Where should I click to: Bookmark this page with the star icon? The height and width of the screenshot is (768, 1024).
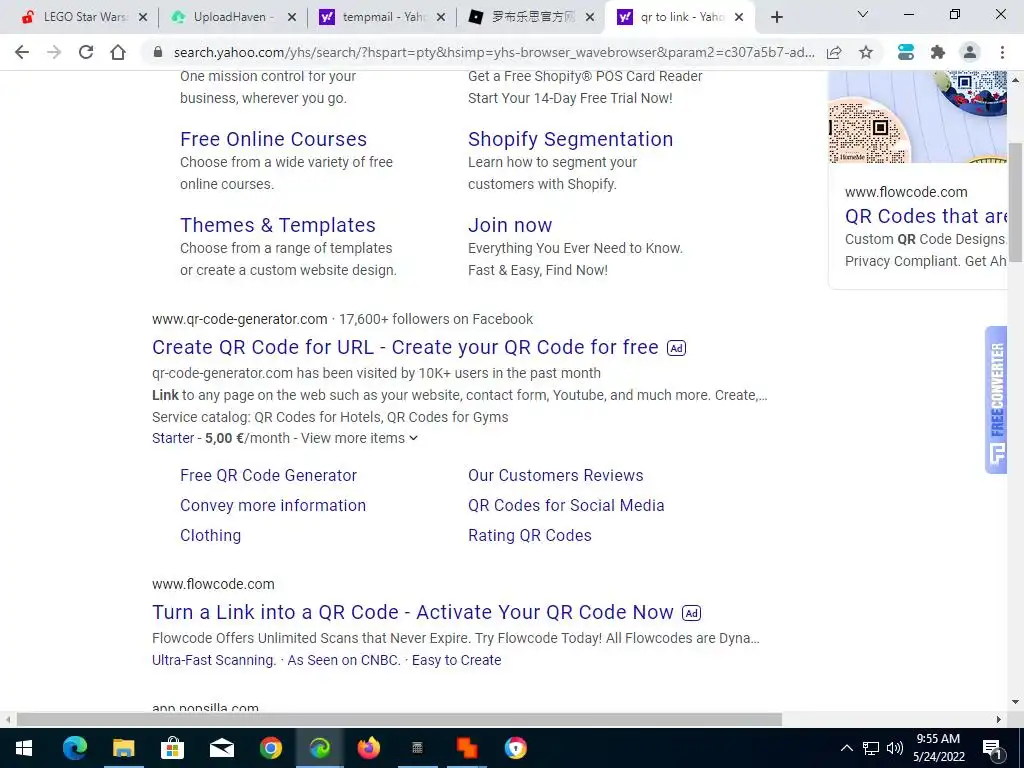point(866,52)
